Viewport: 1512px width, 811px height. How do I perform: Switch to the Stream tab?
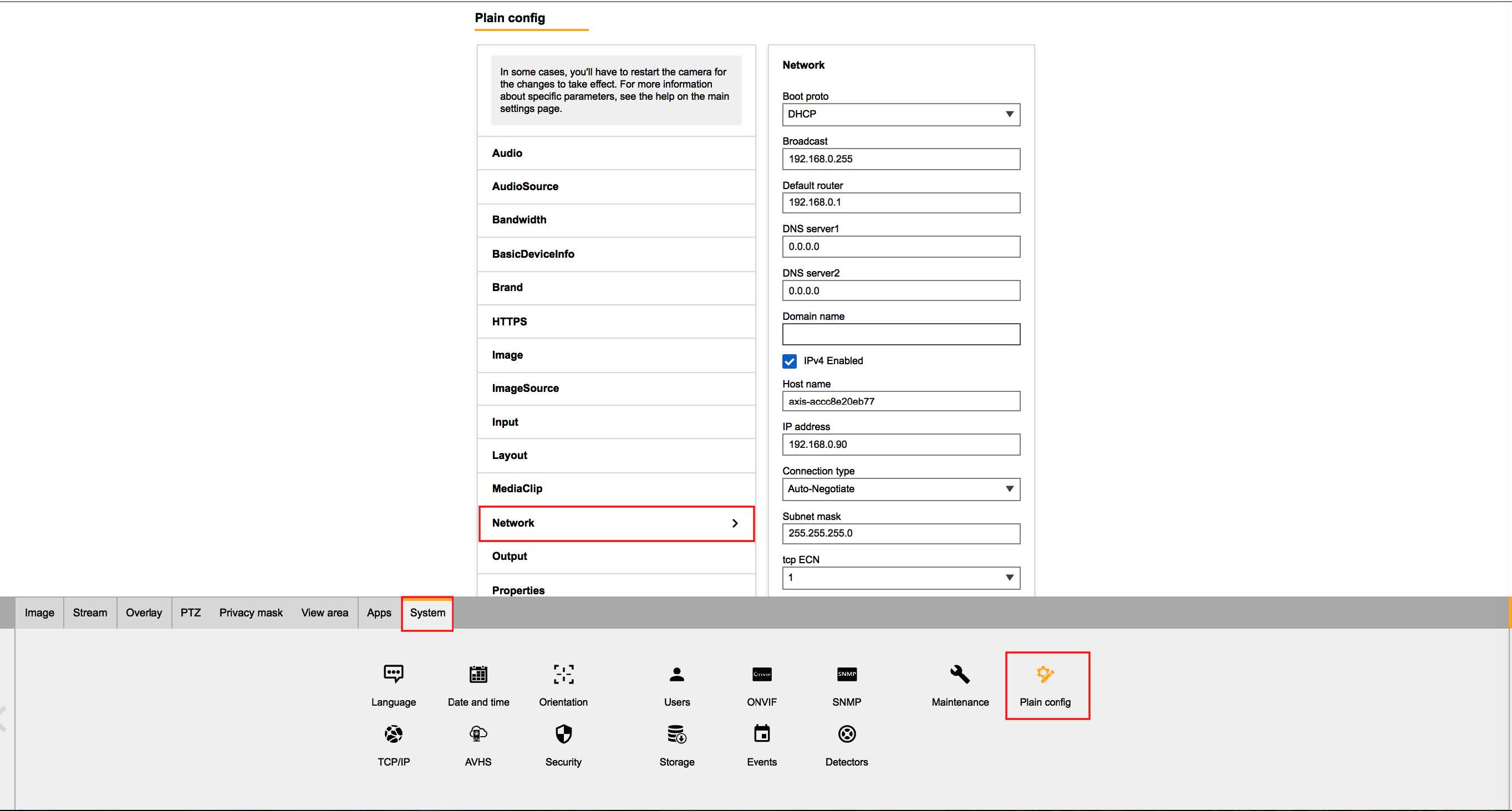coord(90,613)
